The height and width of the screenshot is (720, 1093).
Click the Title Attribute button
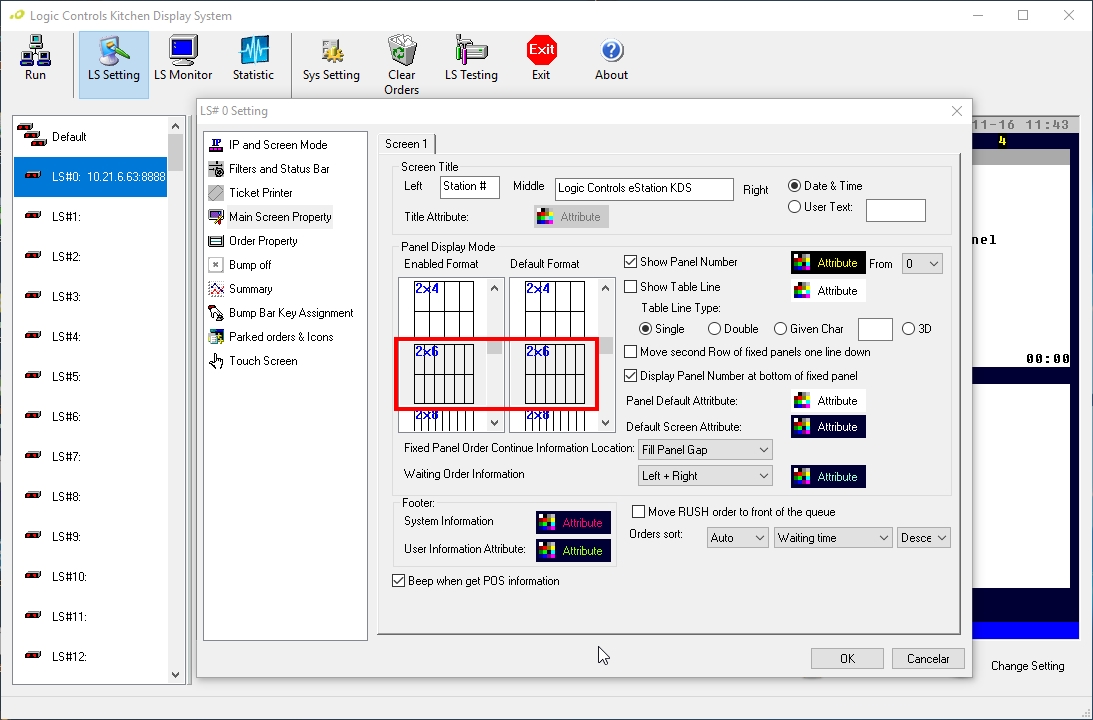[x=572, y=217]
